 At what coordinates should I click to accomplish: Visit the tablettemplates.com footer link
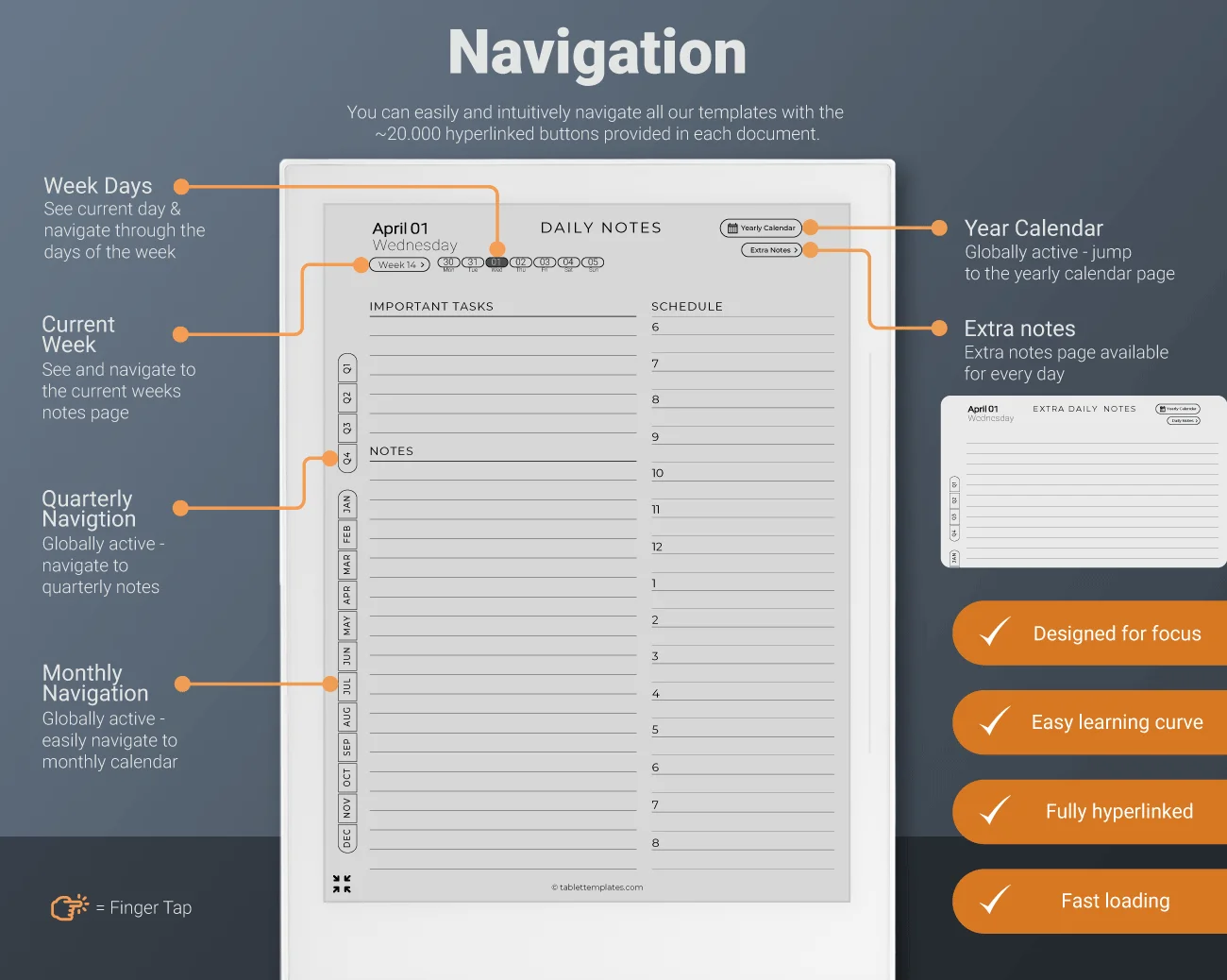tap(597, 887)
